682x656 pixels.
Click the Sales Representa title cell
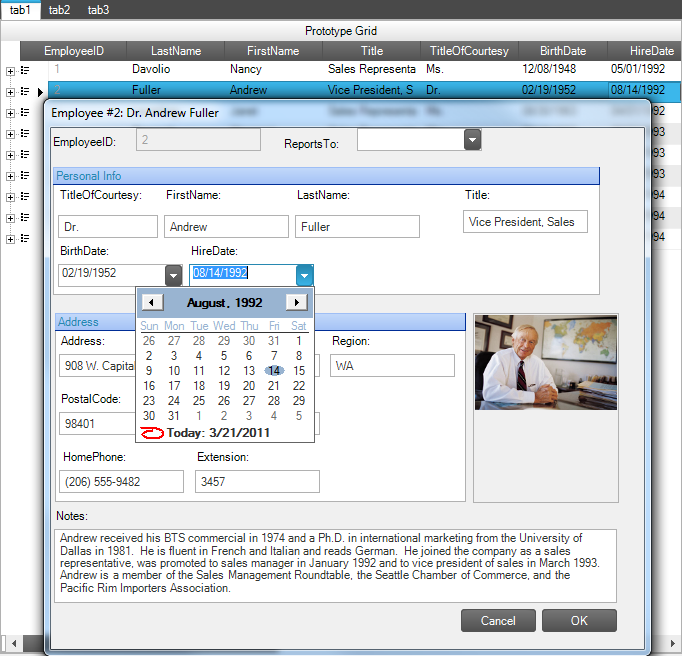(372, 69)
